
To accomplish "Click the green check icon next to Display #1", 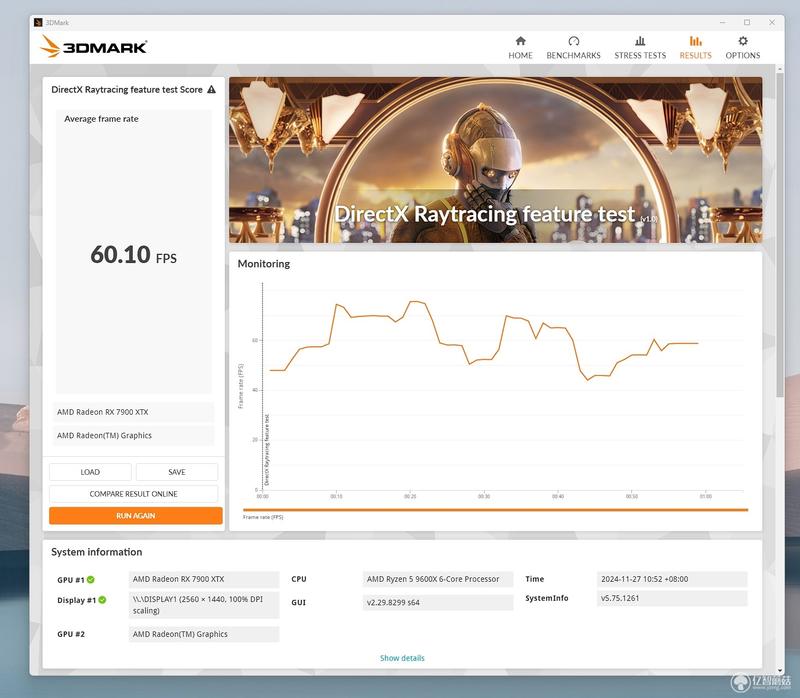I will click(x=102, y=600).
